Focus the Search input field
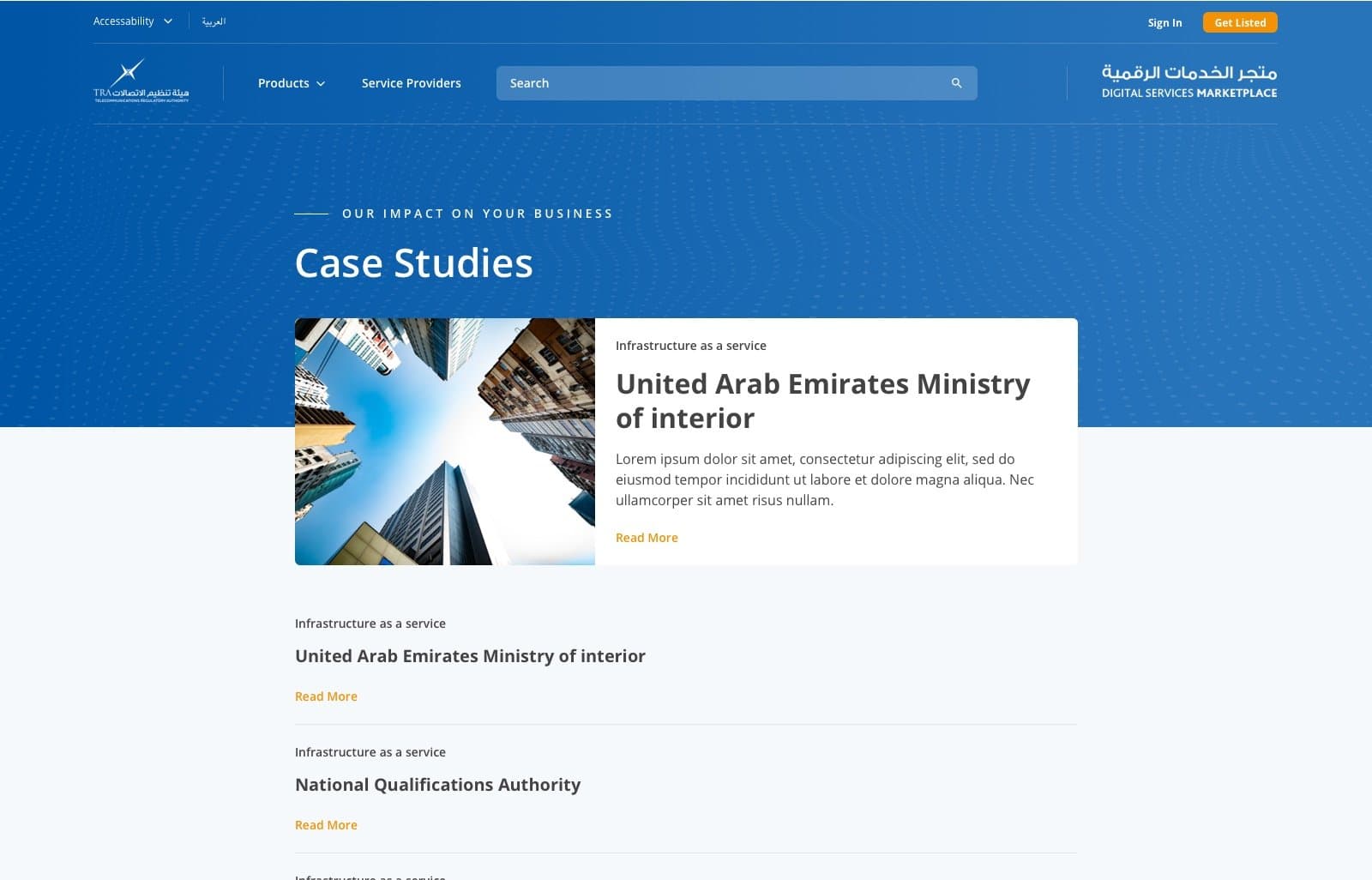The width and height of the screenshot is (1372, 880). [737, 83]
